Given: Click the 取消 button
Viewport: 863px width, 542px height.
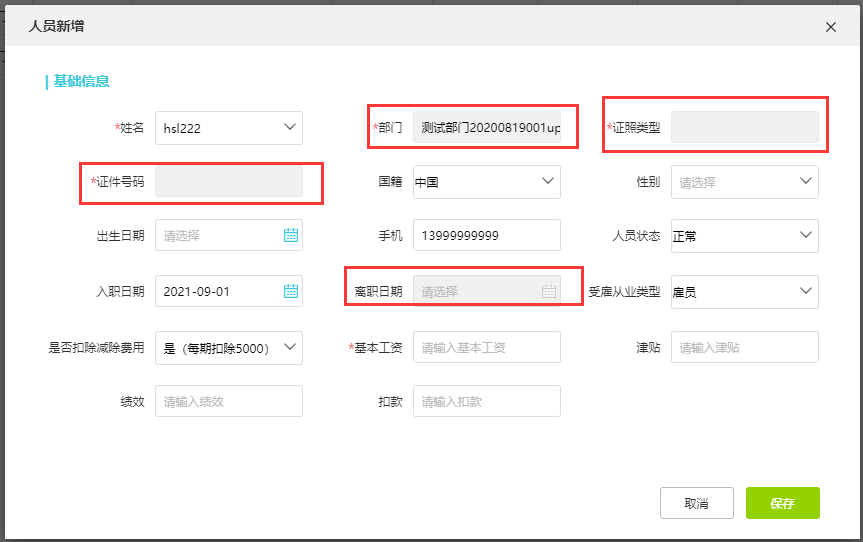Looking at the screenshot, I should point(697,504).
